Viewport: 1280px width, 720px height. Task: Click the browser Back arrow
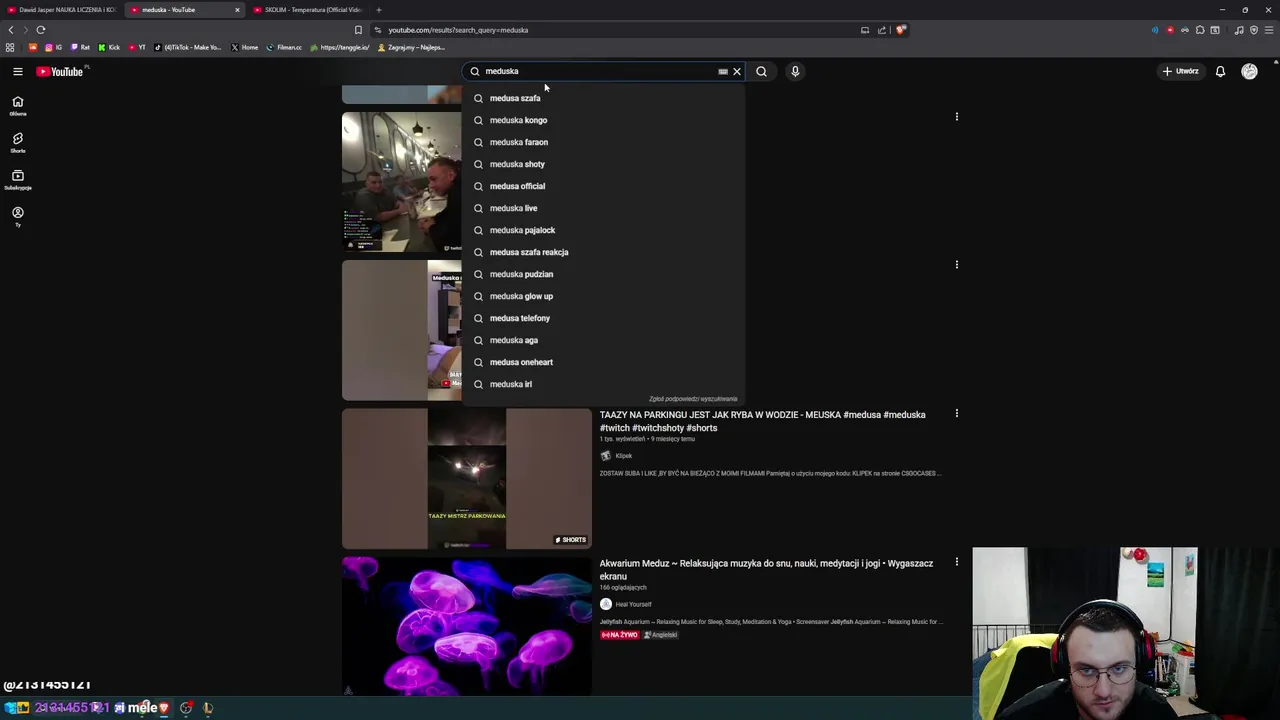pos(11,30)
